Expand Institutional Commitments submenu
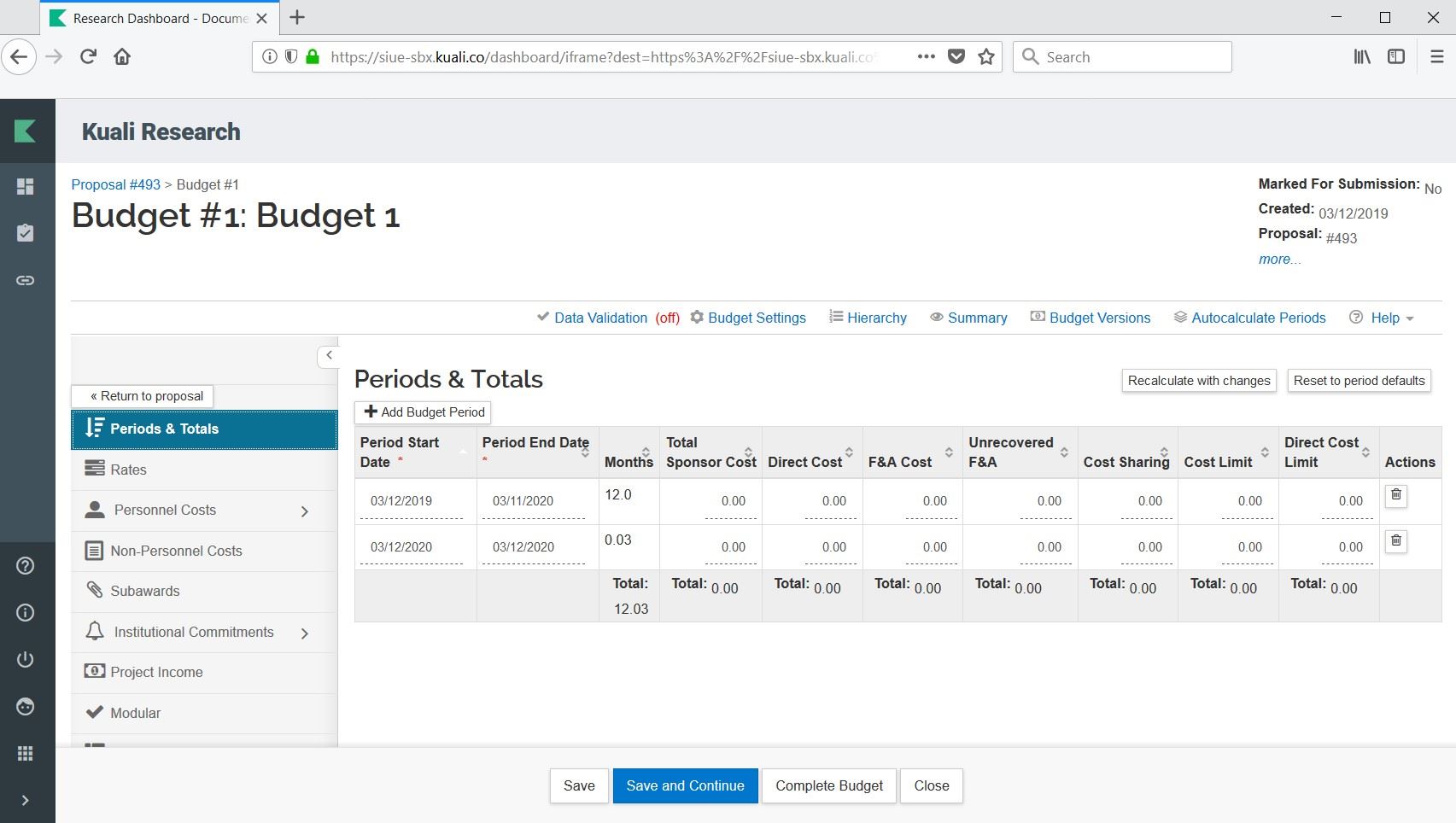1456x823 pixels. [x=305, y=633]
